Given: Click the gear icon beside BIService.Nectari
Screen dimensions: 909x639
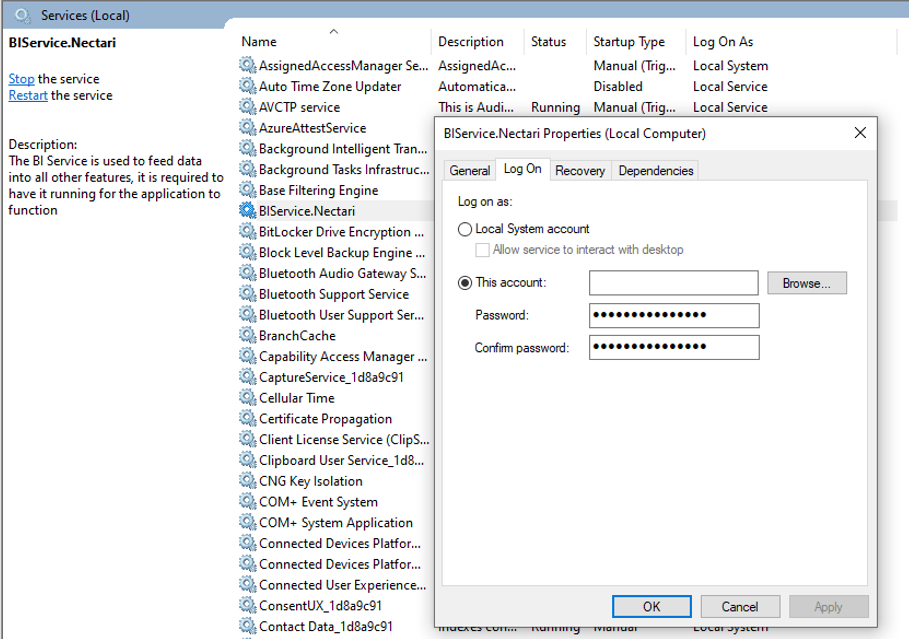Looking at the screenshot, I should pyautogui.click(x=247, y=211).
